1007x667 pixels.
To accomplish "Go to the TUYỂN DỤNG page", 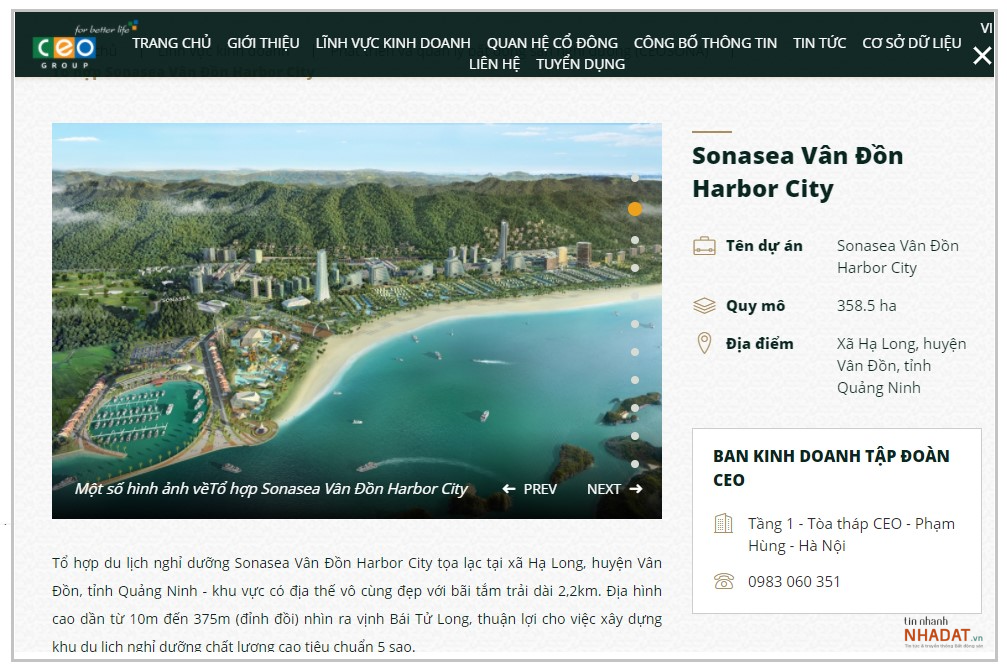I will tap(580, 64).
